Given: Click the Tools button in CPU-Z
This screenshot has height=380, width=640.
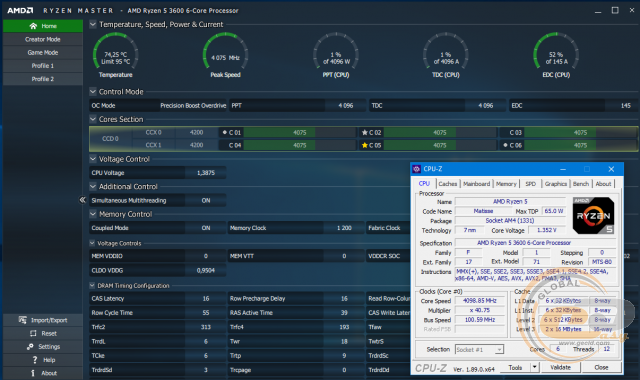Looking at the screenshot, I should [515, 367].
